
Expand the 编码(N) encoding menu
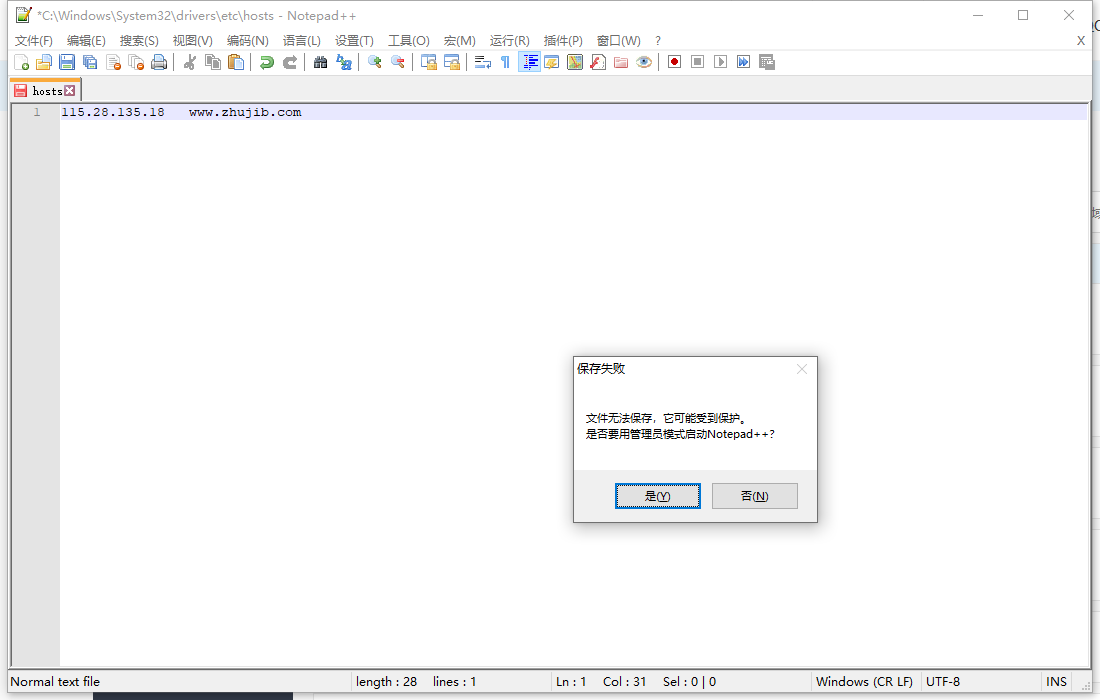click(247, 40)
